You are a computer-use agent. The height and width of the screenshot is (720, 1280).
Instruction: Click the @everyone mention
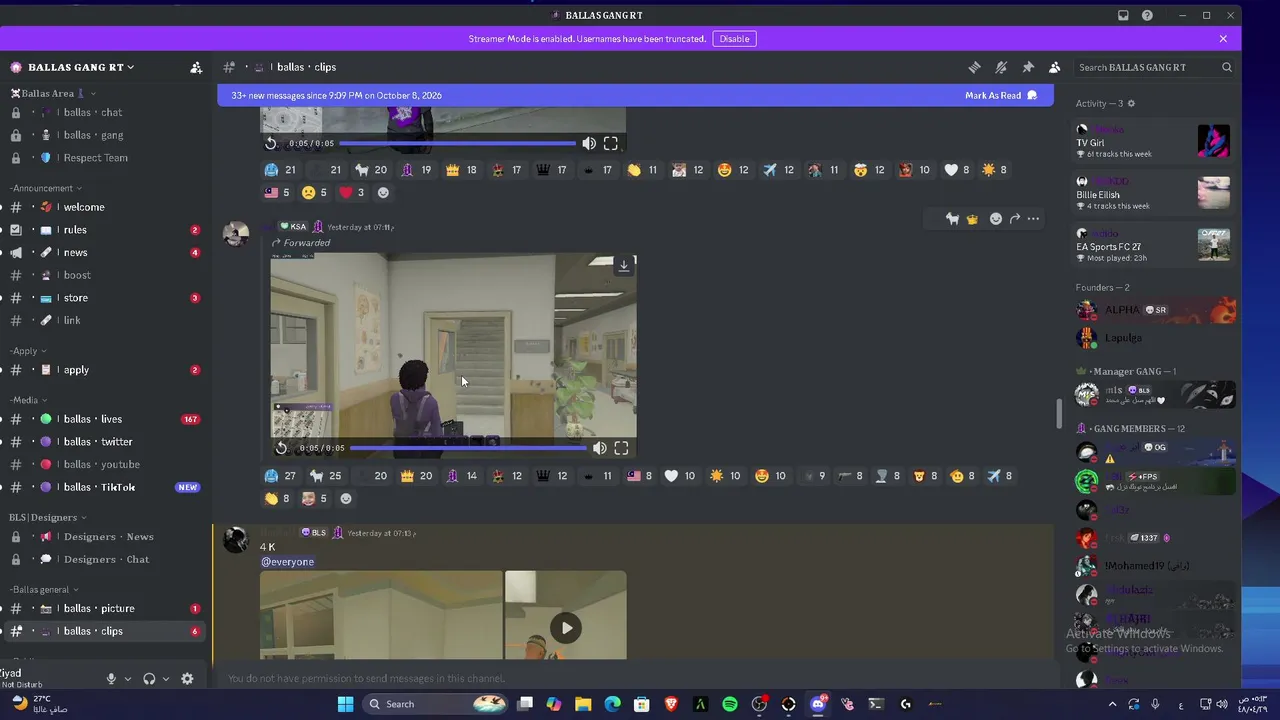[288, 562]
